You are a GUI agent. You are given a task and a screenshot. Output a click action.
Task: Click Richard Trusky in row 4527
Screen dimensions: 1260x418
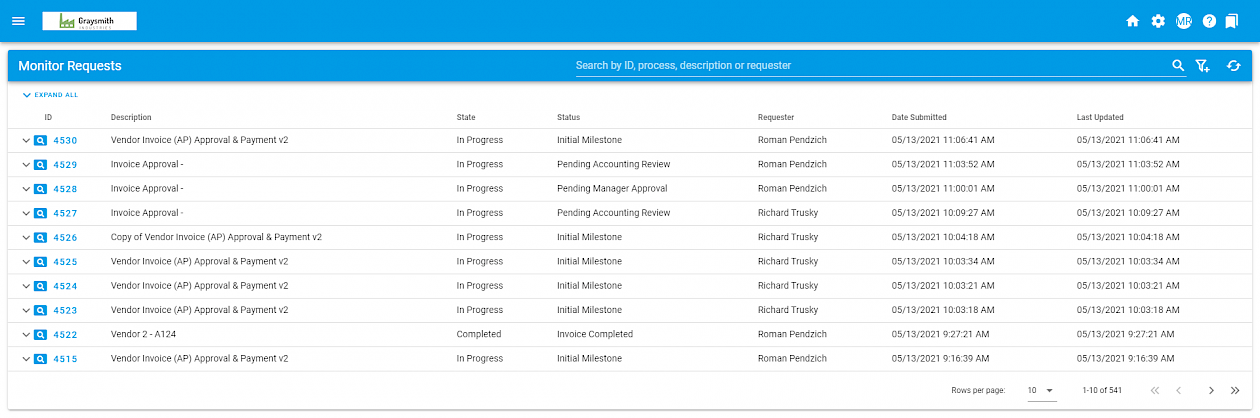[788, 213]
